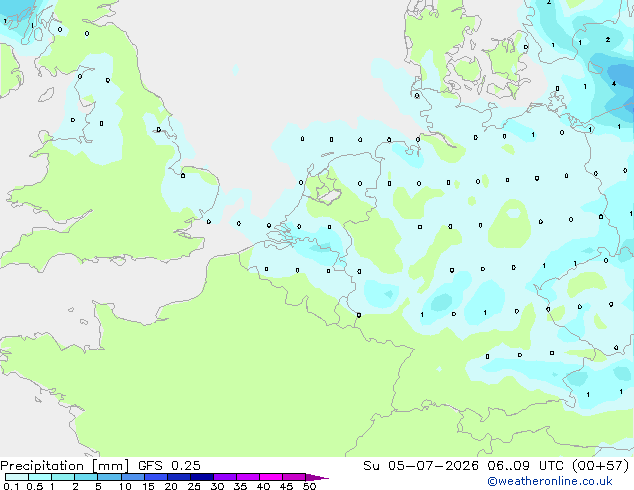Click the "(00+57)" forecast offset label
This screenshot has width=634, height=490.
[x=601, y=466]
